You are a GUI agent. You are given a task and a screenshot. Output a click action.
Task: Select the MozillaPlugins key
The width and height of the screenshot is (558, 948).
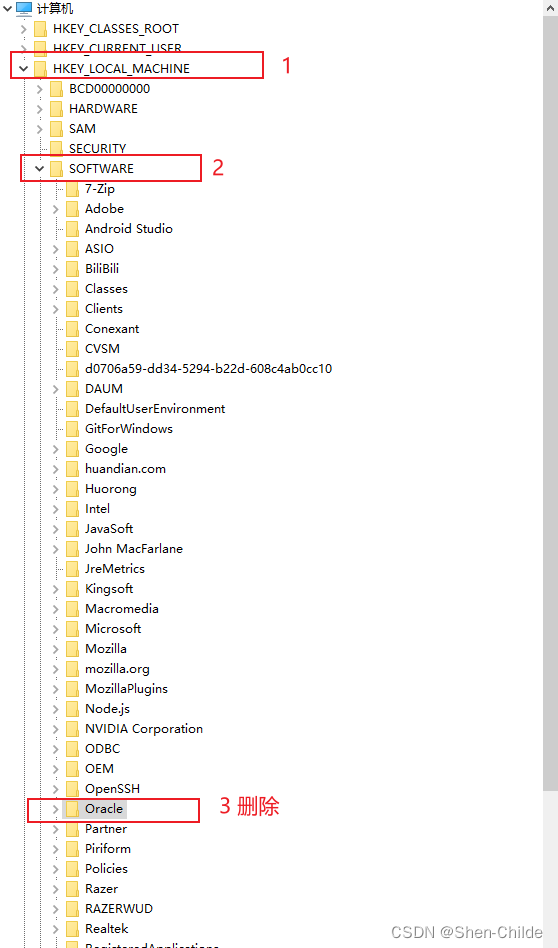(126, 689)
